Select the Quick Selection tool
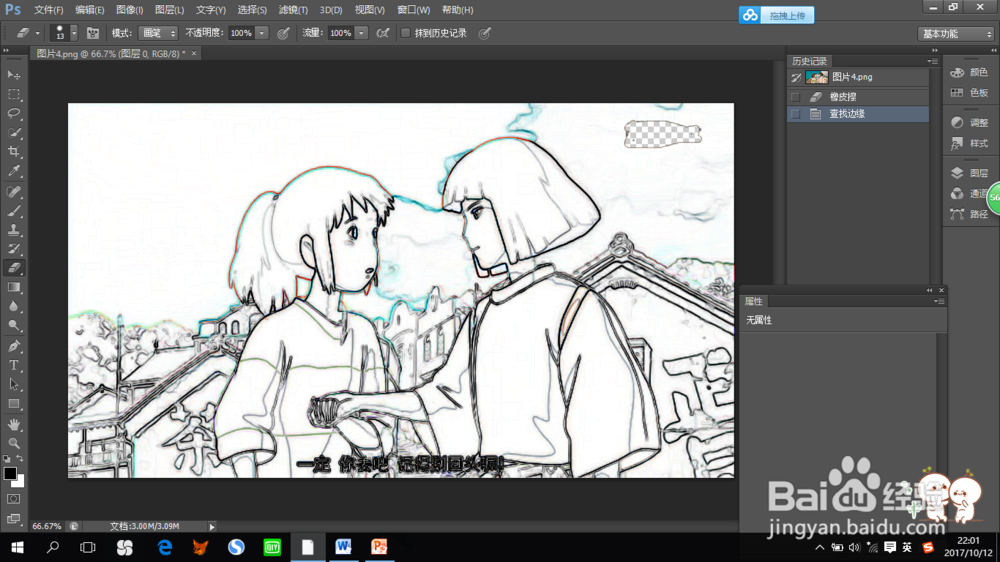Image resolution: width=1000 pixels, height=562 pixels. (x=13, y=132)
